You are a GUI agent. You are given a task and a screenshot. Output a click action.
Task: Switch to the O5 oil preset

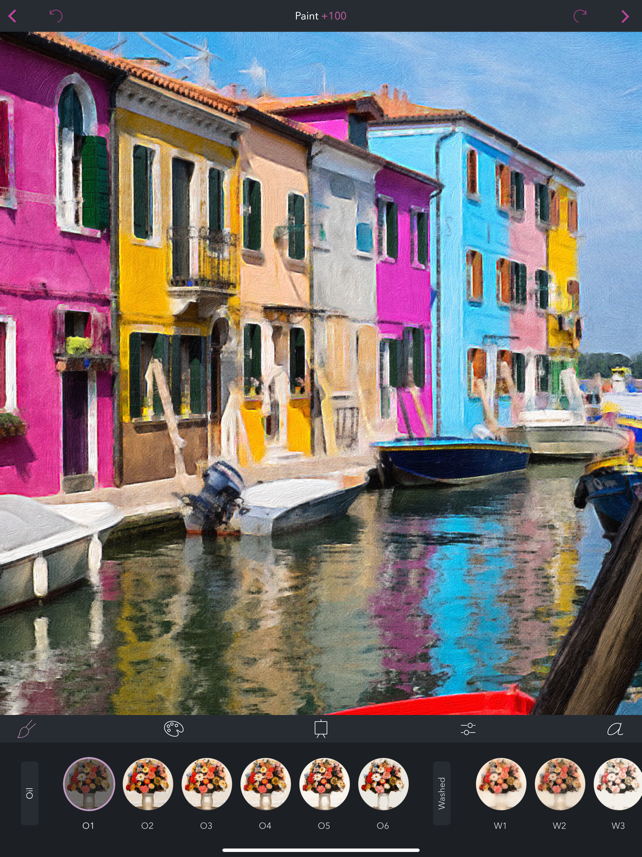point(325,783)
